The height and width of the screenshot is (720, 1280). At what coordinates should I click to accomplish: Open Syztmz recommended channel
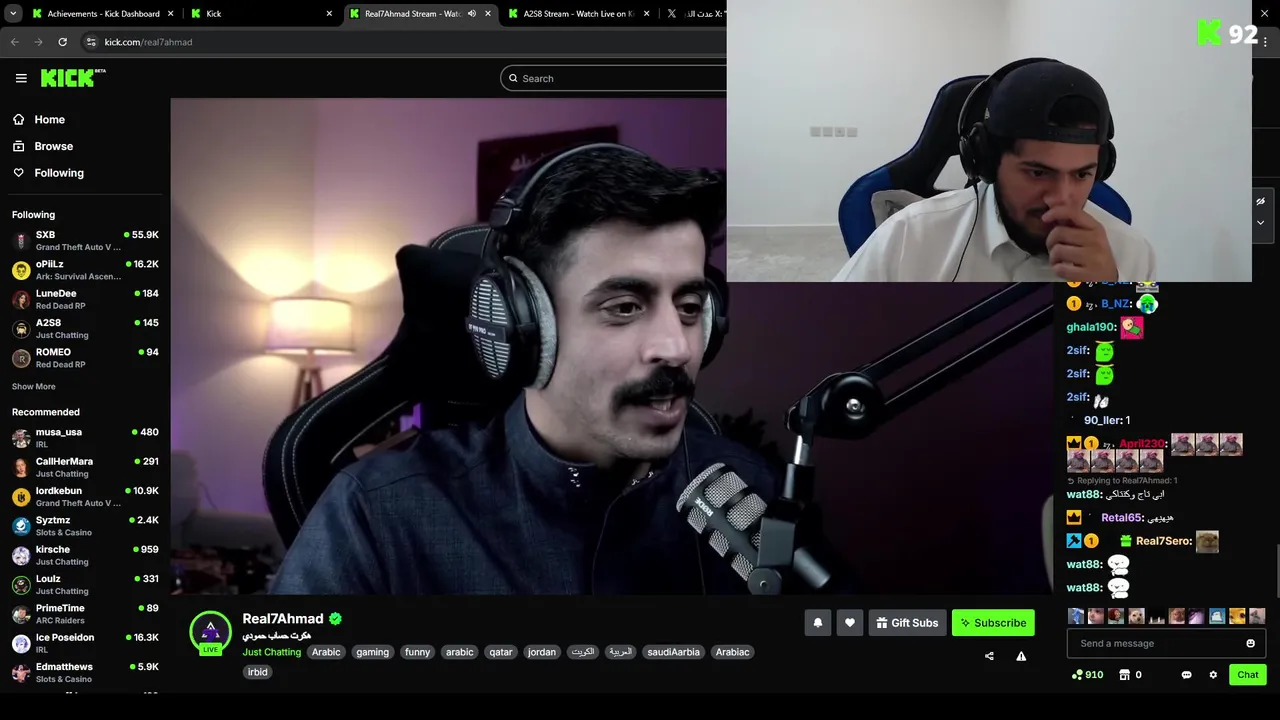coord(85,526)
